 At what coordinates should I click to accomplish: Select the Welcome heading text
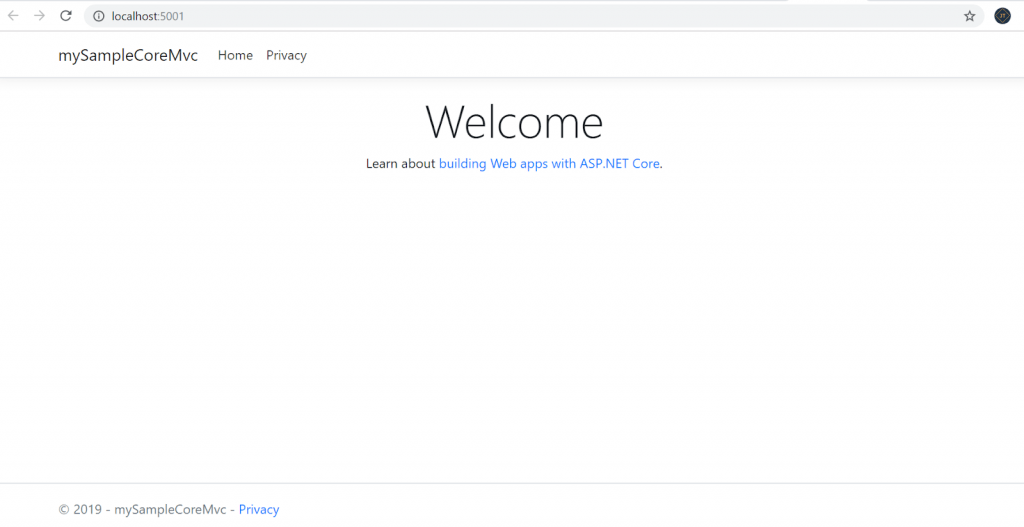pyautogui.click(x=514, y=122)
